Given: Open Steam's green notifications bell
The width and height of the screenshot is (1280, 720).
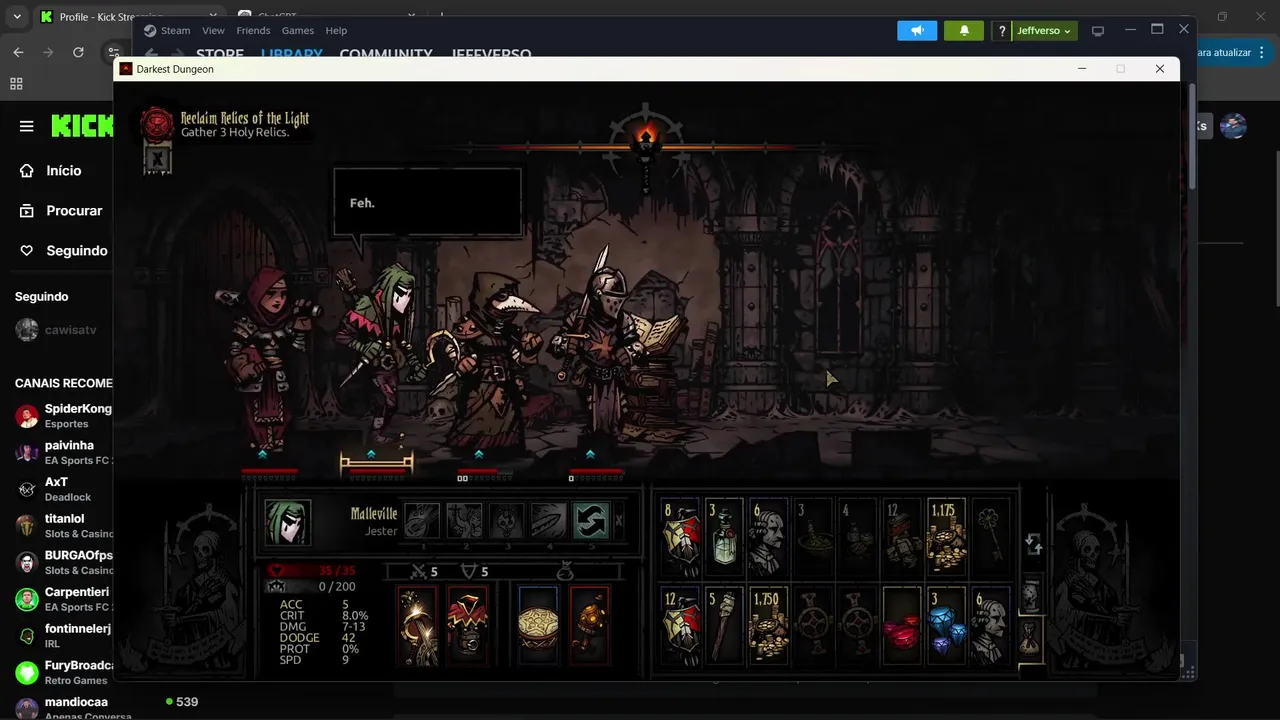Looking at the screenshot, I should [964, 31].
